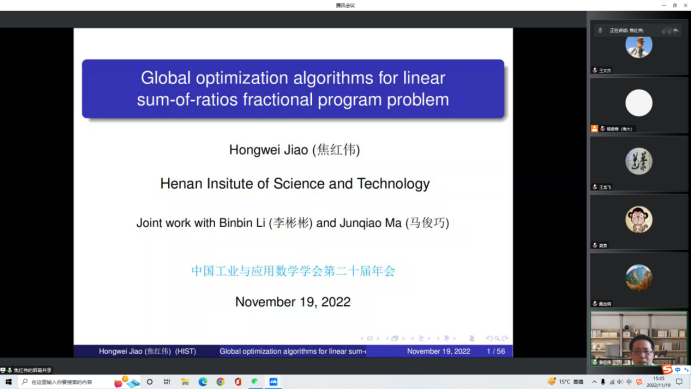The width and height of the screenshot is (692, 389).
Task: Expand hidden system tray icons chevron
Action: (x=594, y=382)
